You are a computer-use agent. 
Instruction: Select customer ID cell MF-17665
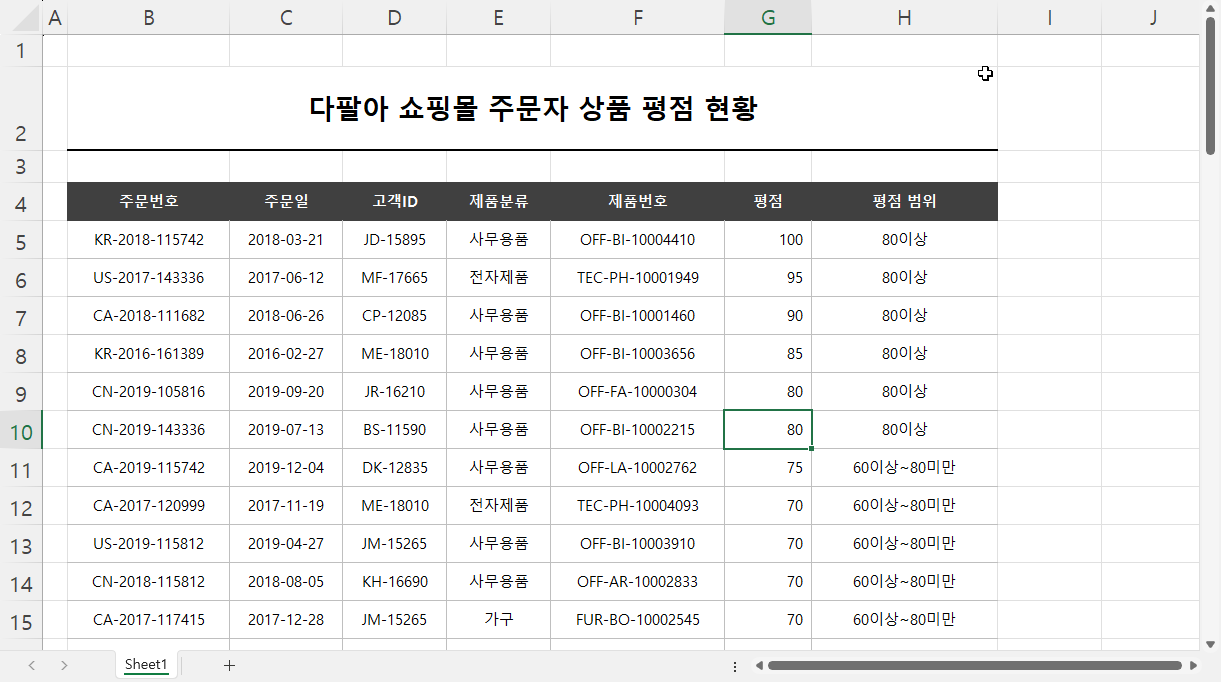point(395,278)
